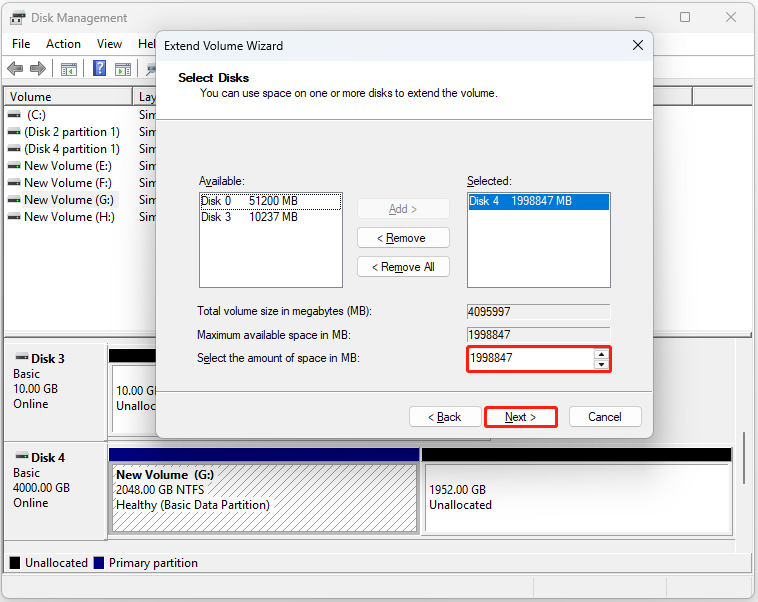The height and width of the screenshot is (602, 758).
Task: Click the Disk 3 10.00 GB unallocated block
Action: 134,398
